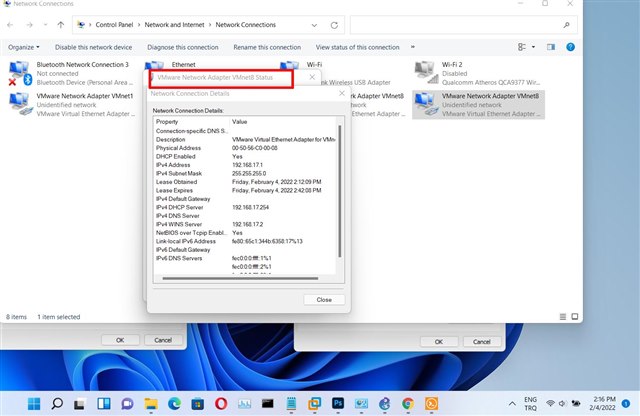Switch to large icons view in status bar
Screen dimensions: 640x416
(x=575, y=317)
